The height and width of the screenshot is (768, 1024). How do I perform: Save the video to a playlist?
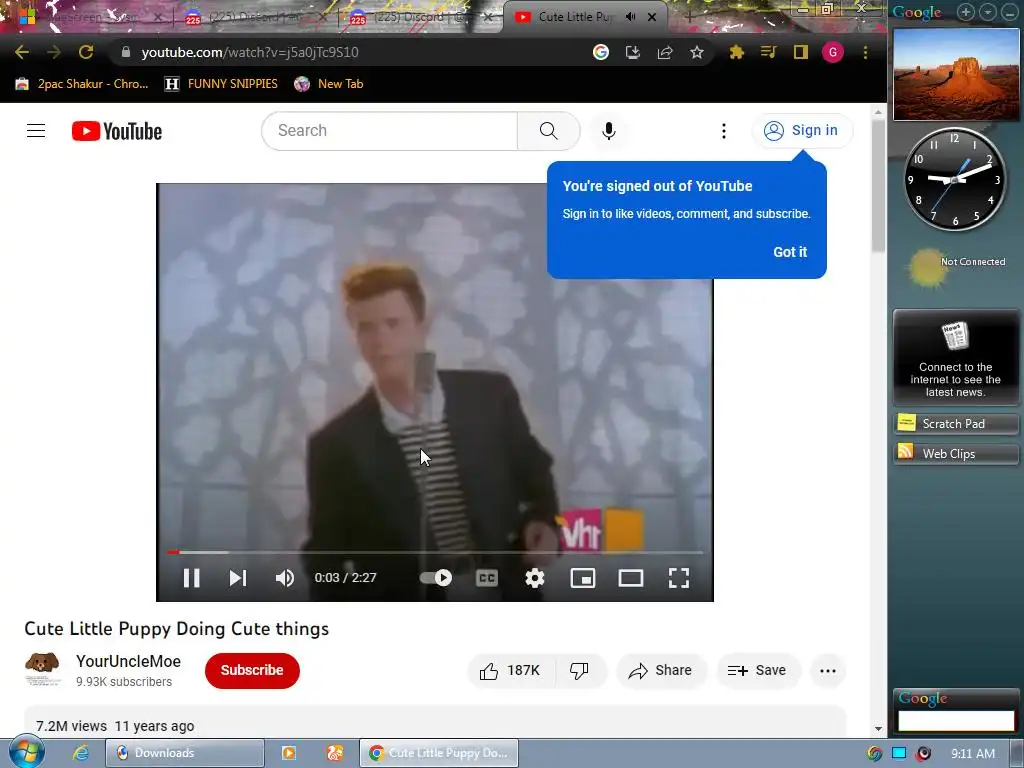(758, 671)
